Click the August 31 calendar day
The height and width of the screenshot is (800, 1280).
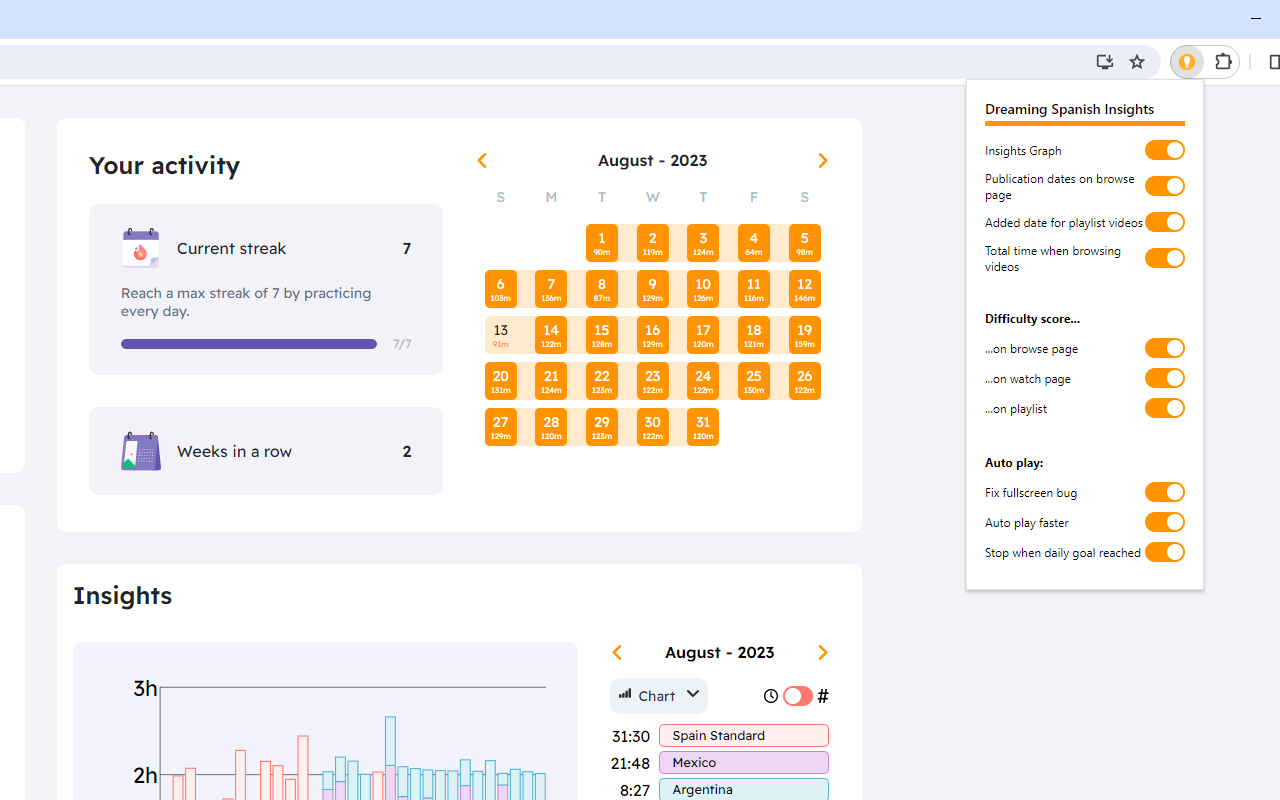tap(703, 427)
